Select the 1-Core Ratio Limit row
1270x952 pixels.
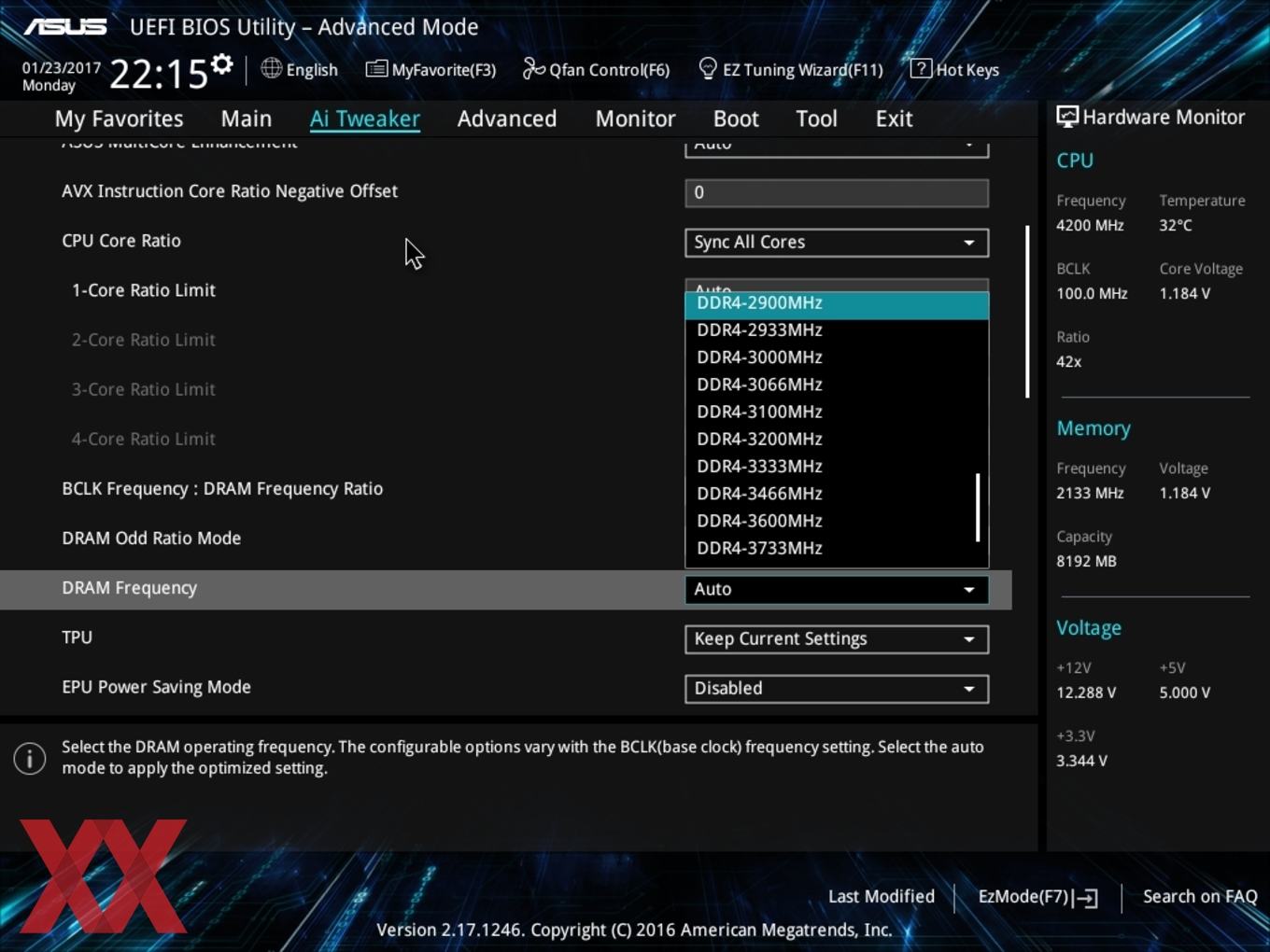pos(144,290)
